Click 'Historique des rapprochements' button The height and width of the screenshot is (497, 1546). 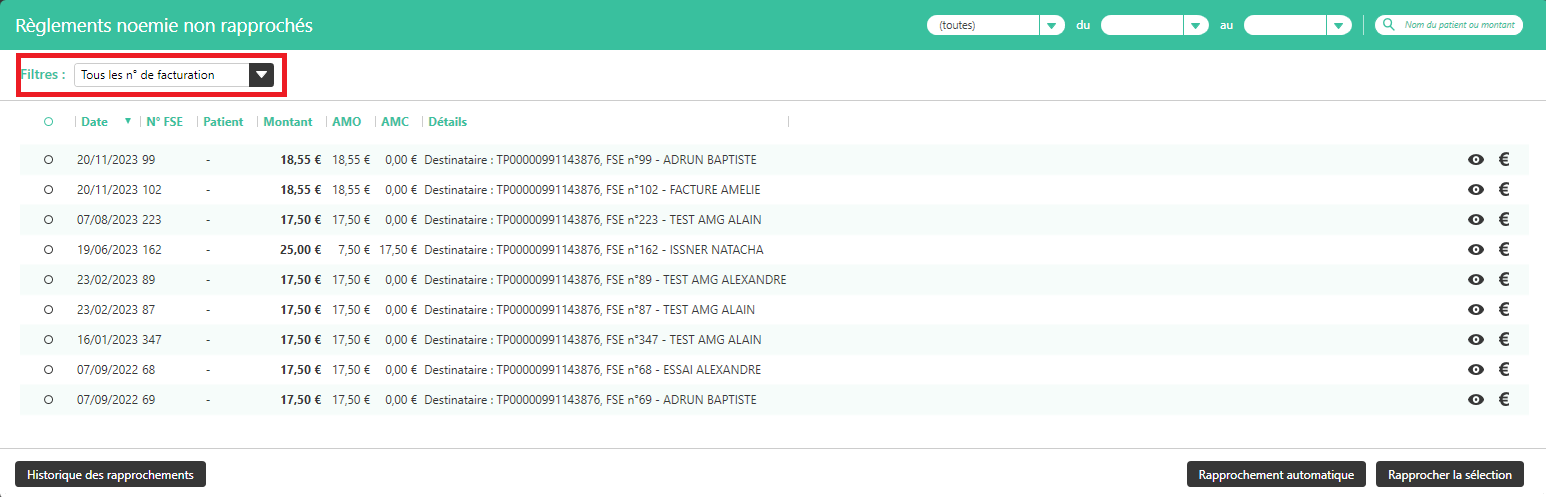[110, 475]
